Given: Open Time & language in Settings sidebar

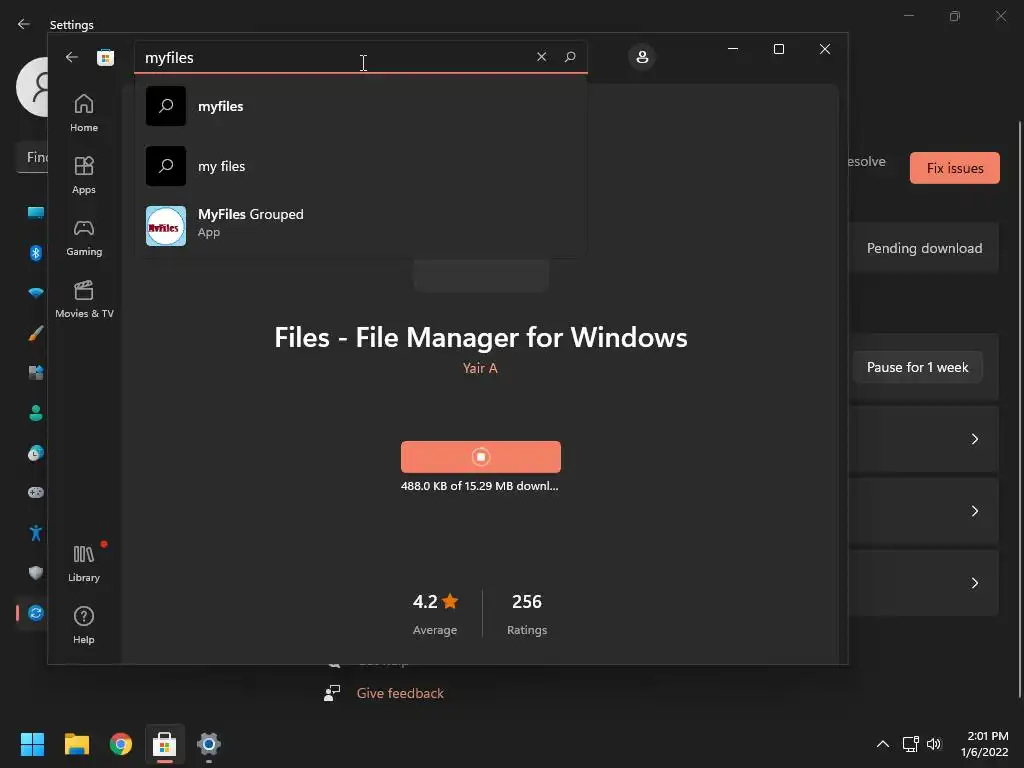Looking at the screenshot, I should pos(36,453).
